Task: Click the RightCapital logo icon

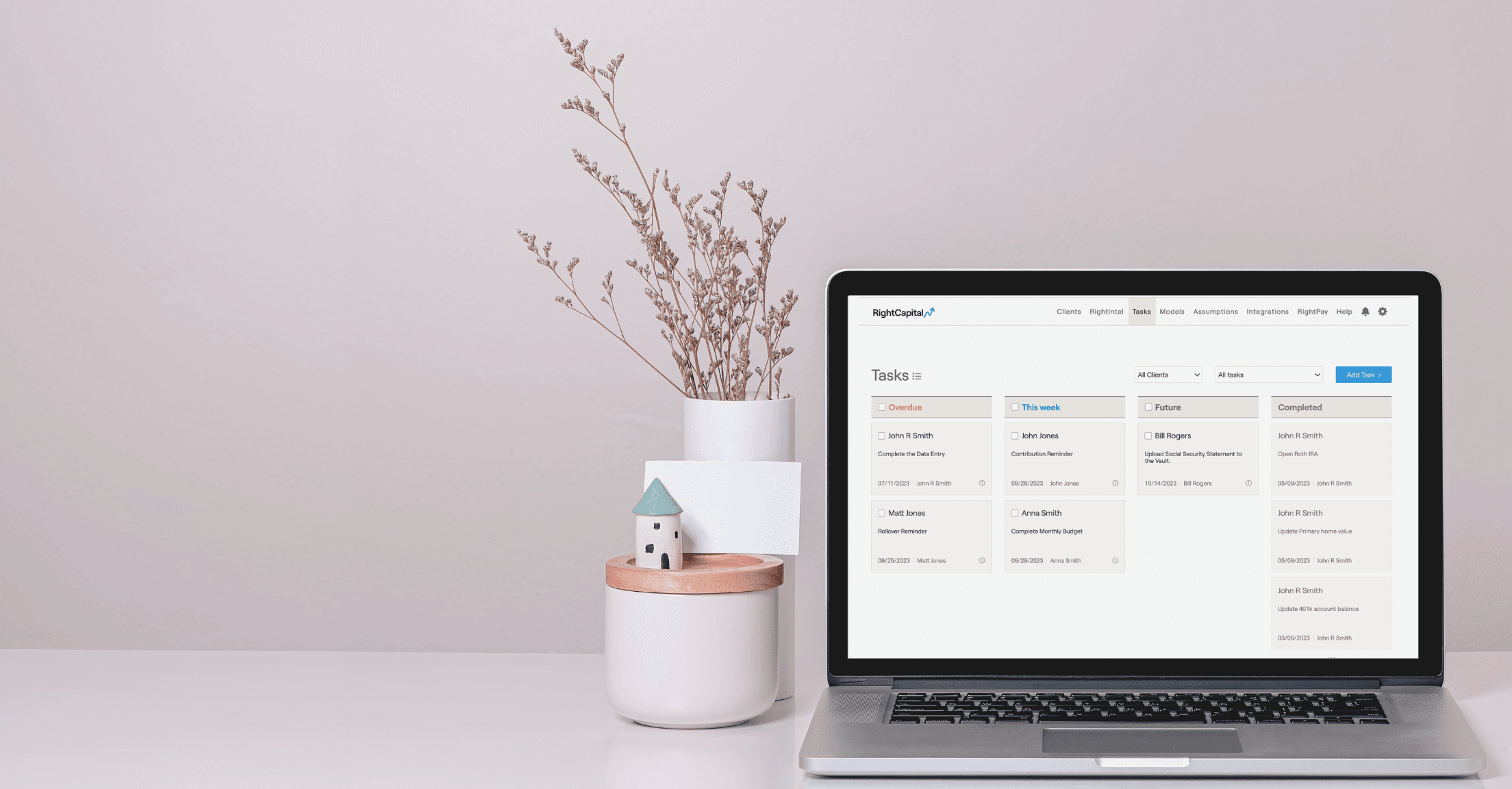Action: (910, 312)
